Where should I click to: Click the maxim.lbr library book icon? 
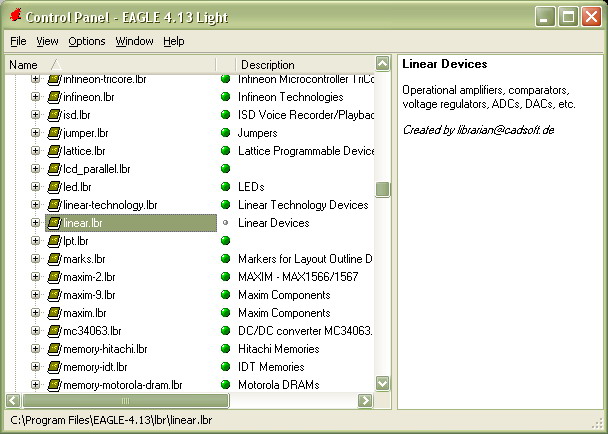(54, 313)
